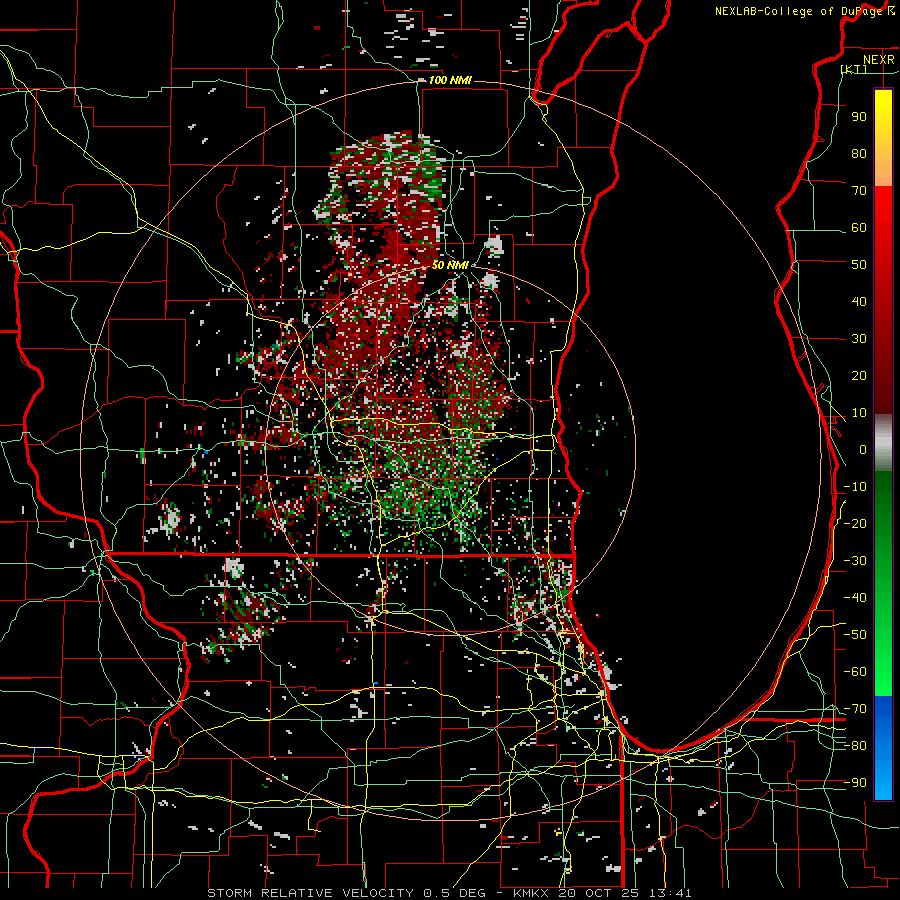Click the 50 value on velocity scale
The width and height of the screenshot is (900, 900).
(859, 265)
